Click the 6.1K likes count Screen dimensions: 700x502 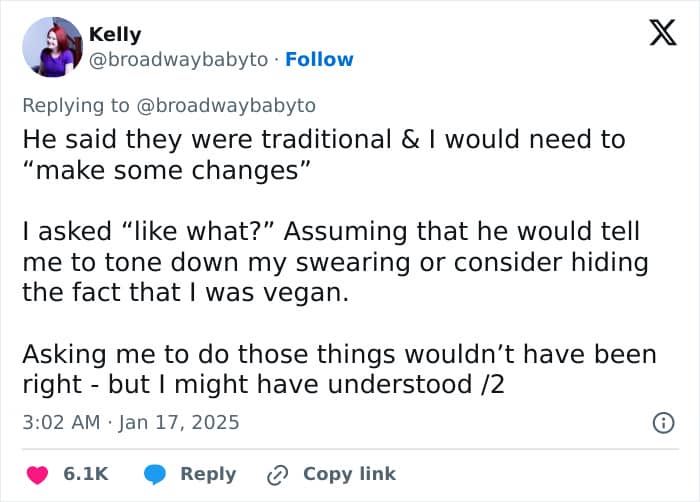(86, 474)
